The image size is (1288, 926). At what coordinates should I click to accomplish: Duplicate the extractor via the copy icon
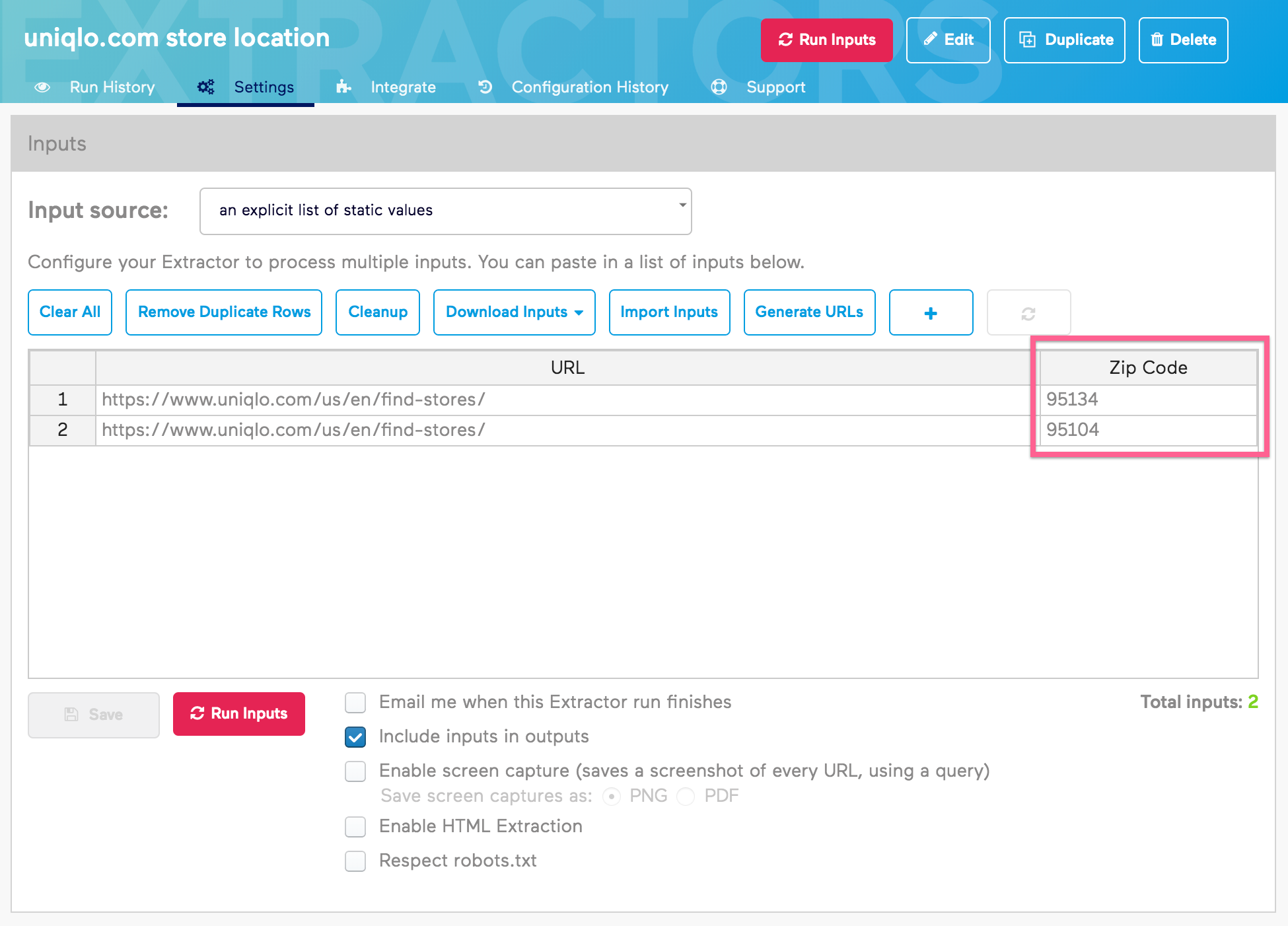pos(1028,40)
